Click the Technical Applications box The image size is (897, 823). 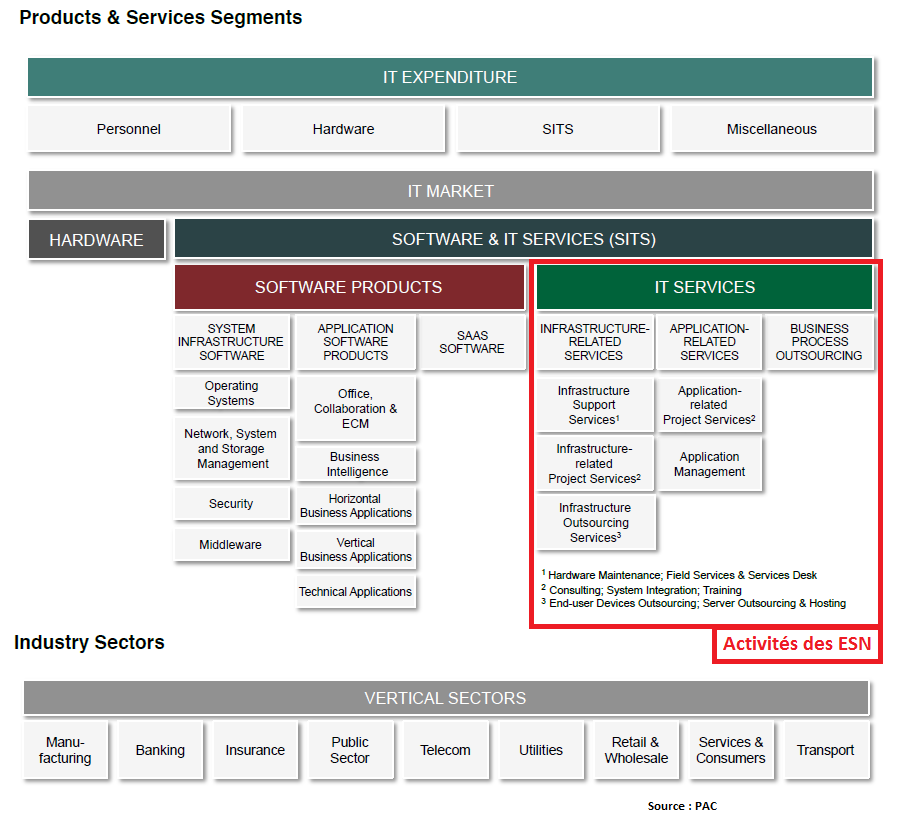(356, 591)
